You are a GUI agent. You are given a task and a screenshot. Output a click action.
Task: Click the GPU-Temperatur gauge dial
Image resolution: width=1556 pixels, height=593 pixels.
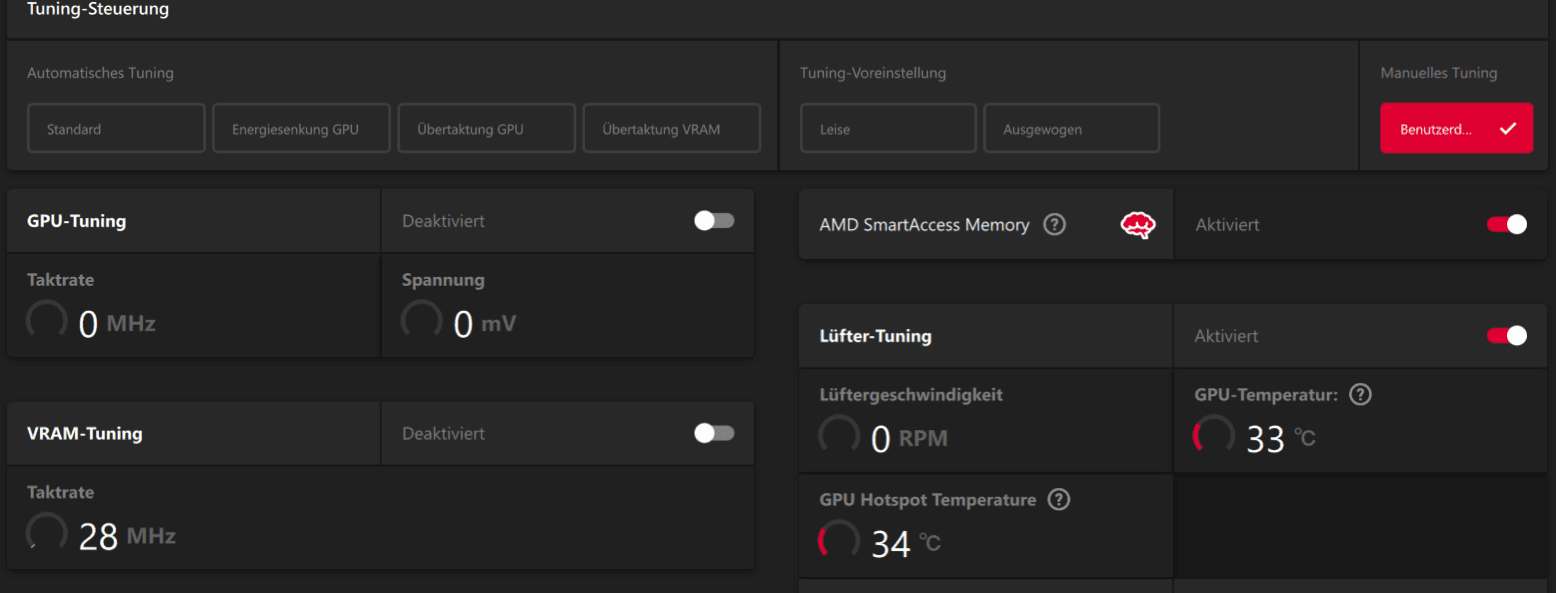[1214, 436]
